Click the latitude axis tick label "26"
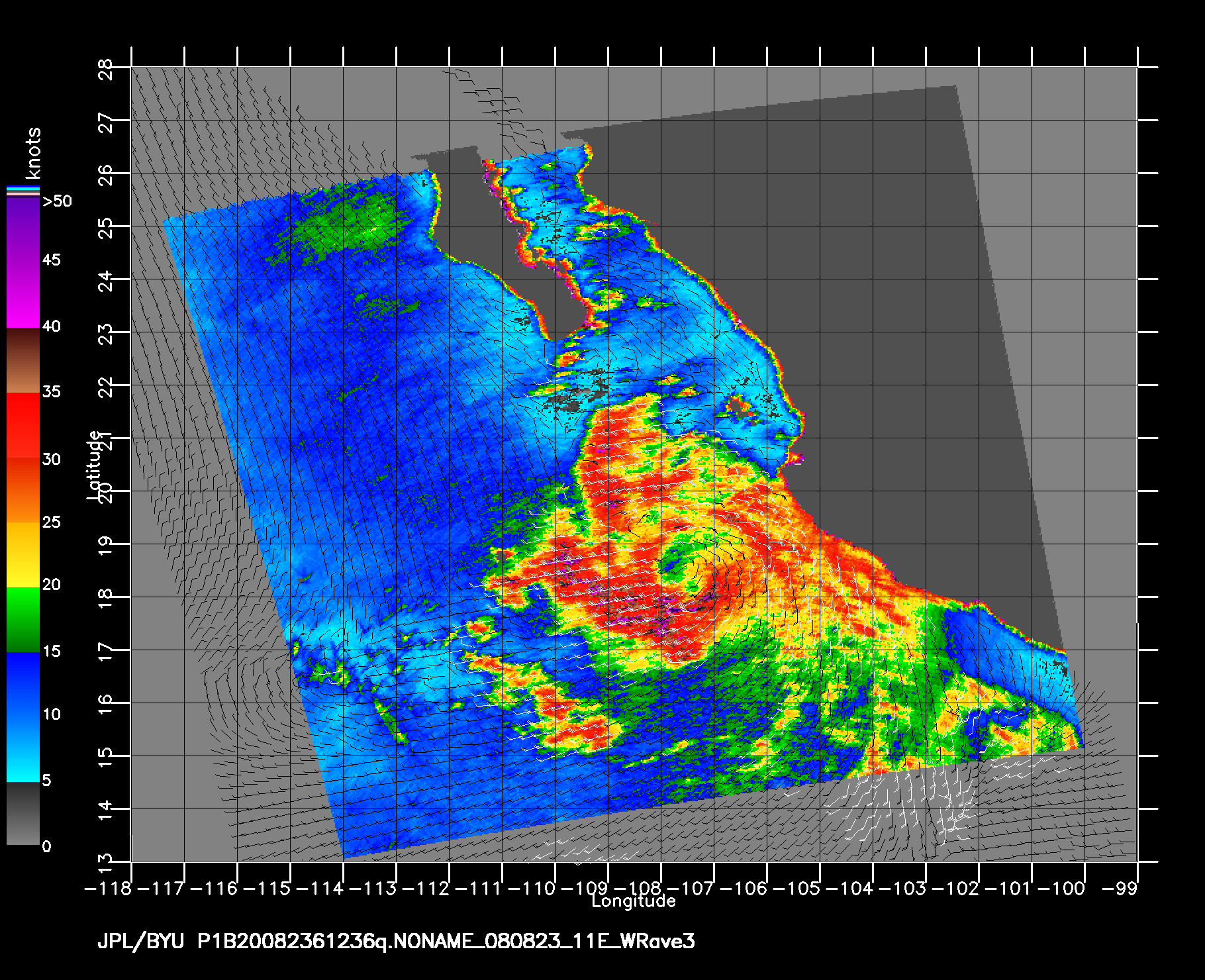The height and width of the screenshot is (980, 1205). 106,175
